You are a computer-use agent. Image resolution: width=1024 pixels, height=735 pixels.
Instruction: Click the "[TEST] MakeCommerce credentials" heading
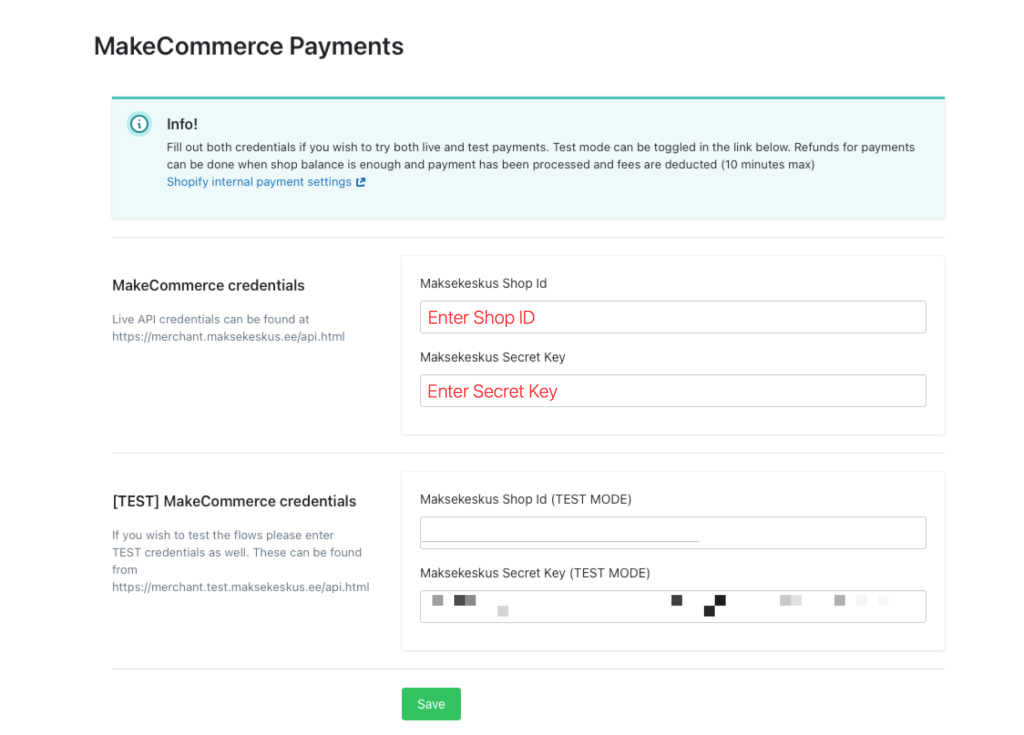pos(234,501)
